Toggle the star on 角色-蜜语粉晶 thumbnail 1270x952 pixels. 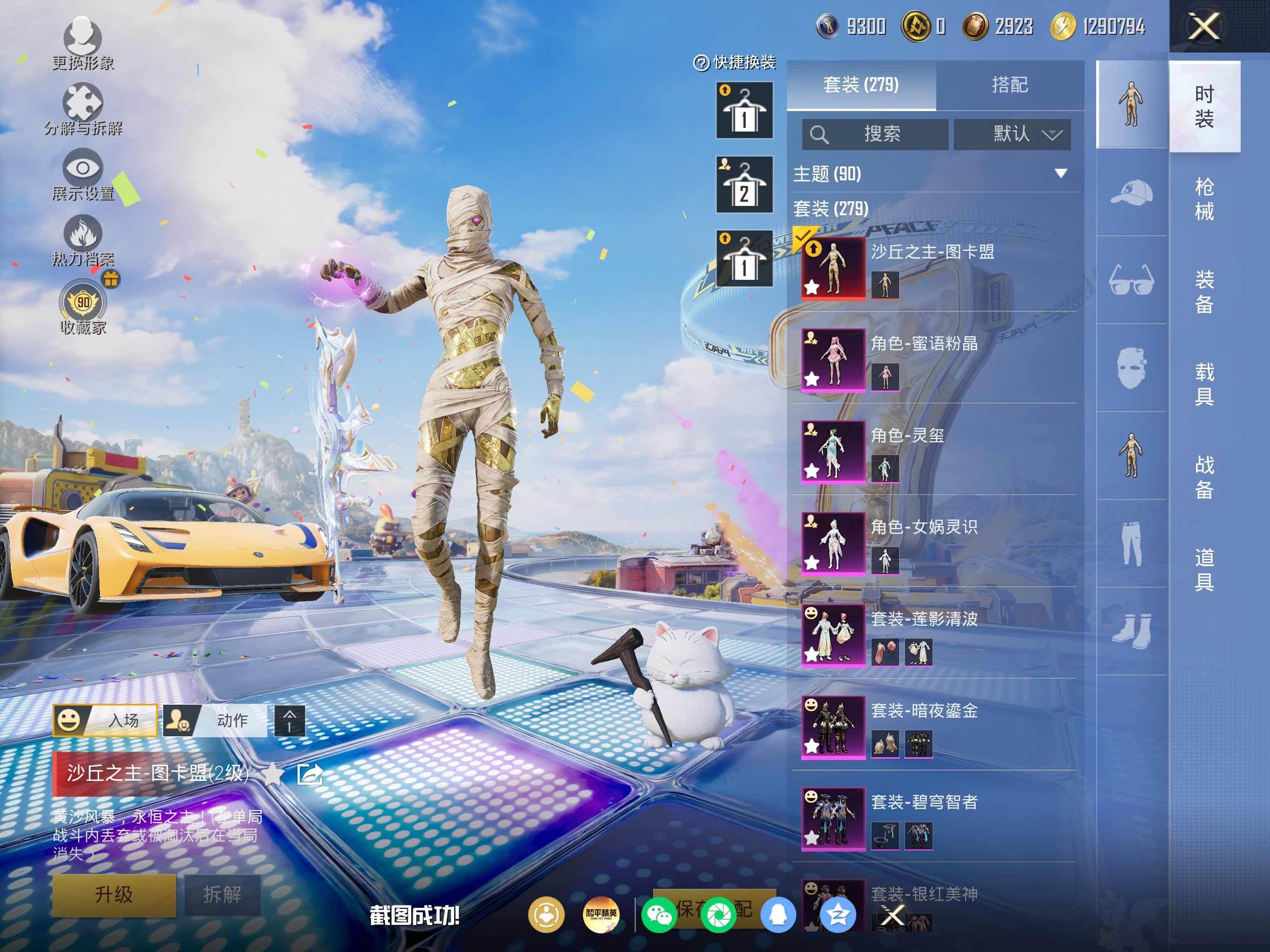[812, 379]
